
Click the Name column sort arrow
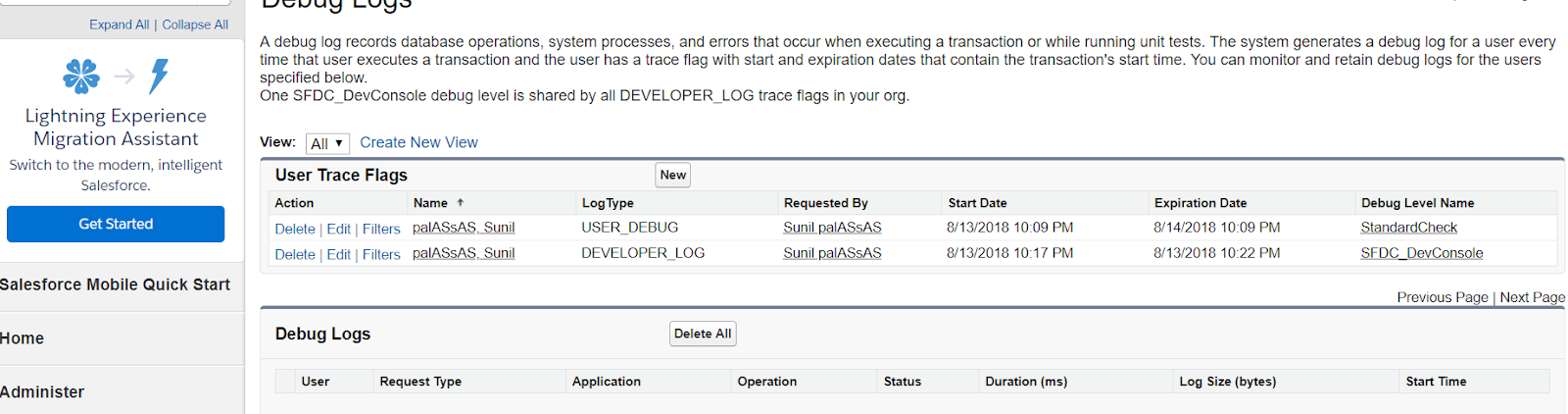461,203
